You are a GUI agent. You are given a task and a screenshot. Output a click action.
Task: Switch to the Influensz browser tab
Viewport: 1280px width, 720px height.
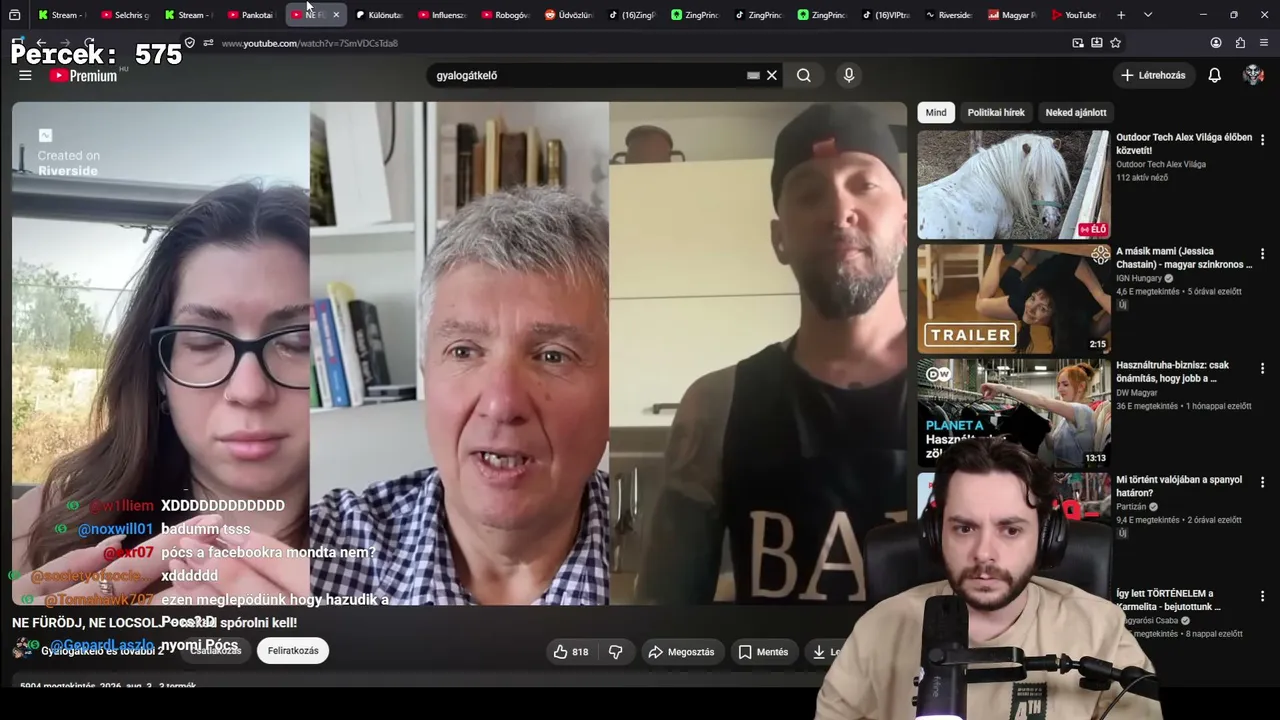pos(441,15)
